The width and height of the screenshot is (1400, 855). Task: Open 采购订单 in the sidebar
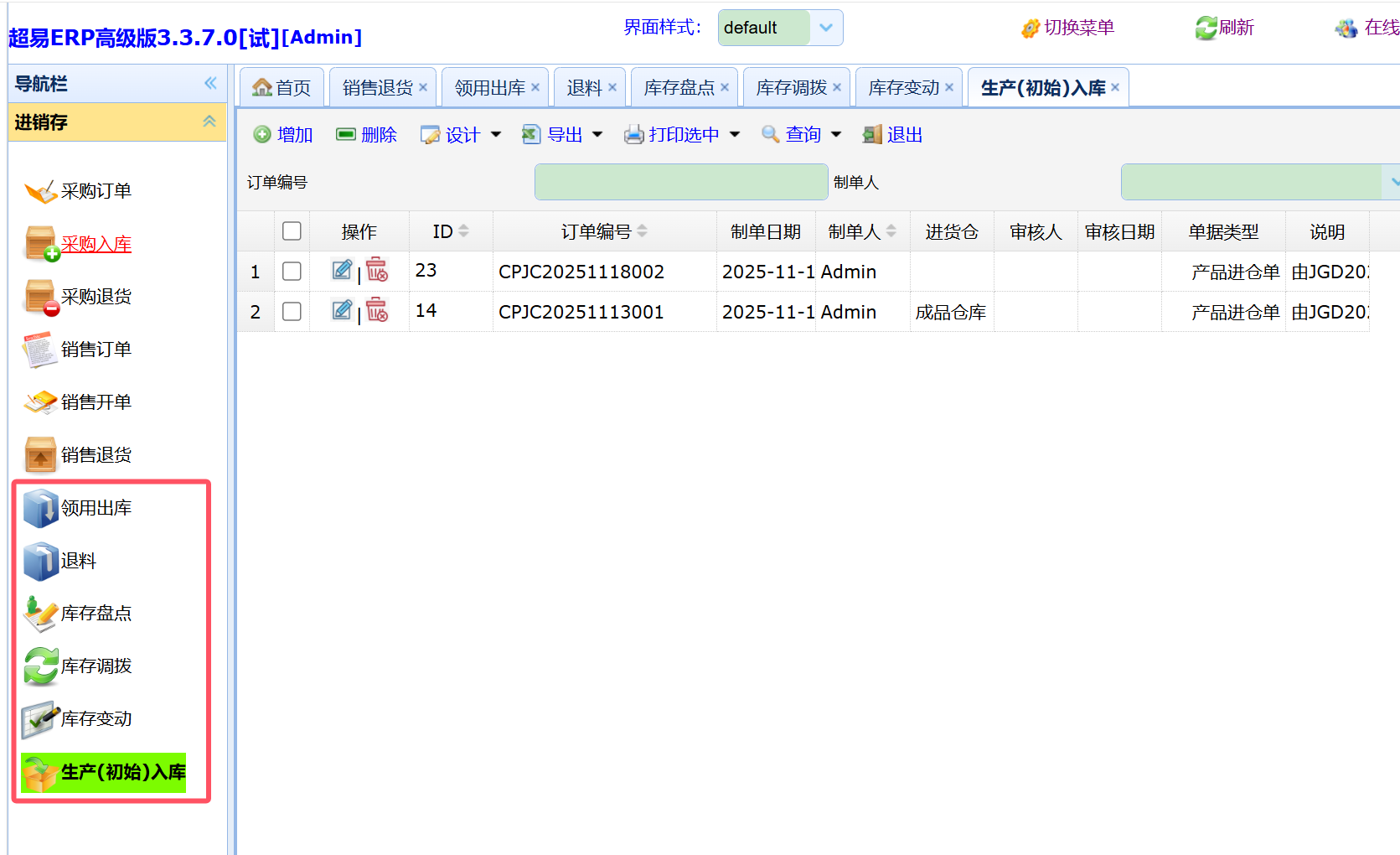pyautogui.click(x=96, y=191)
